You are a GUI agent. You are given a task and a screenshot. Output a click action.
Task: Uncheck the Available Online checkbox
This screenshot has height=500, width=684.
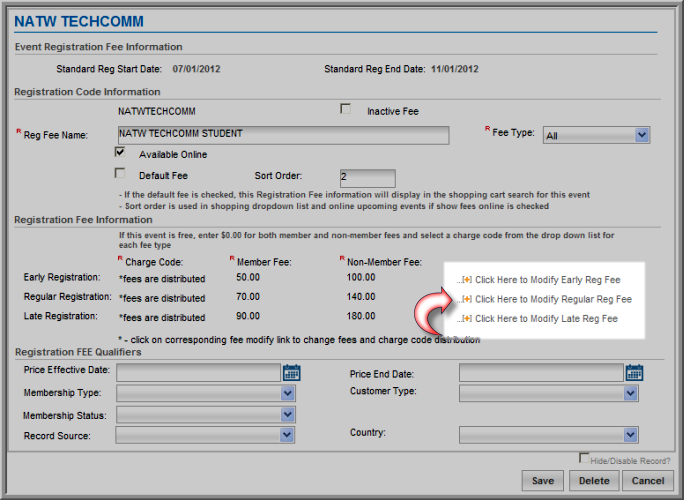click(x=120, y=152)
